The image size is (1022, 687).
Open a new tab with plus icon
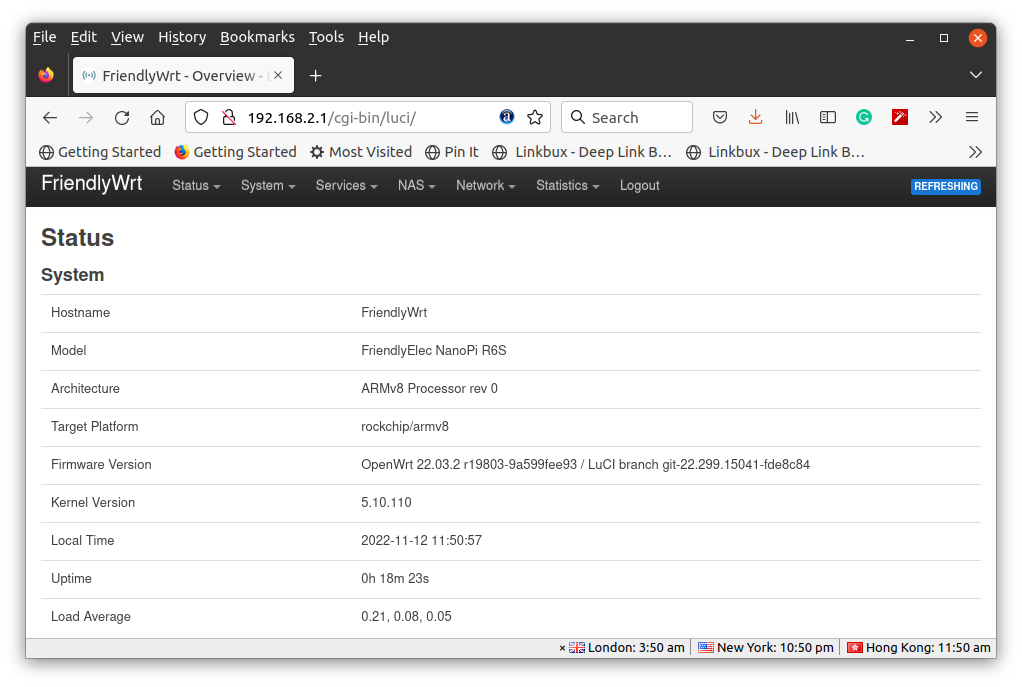pos(315,76)
